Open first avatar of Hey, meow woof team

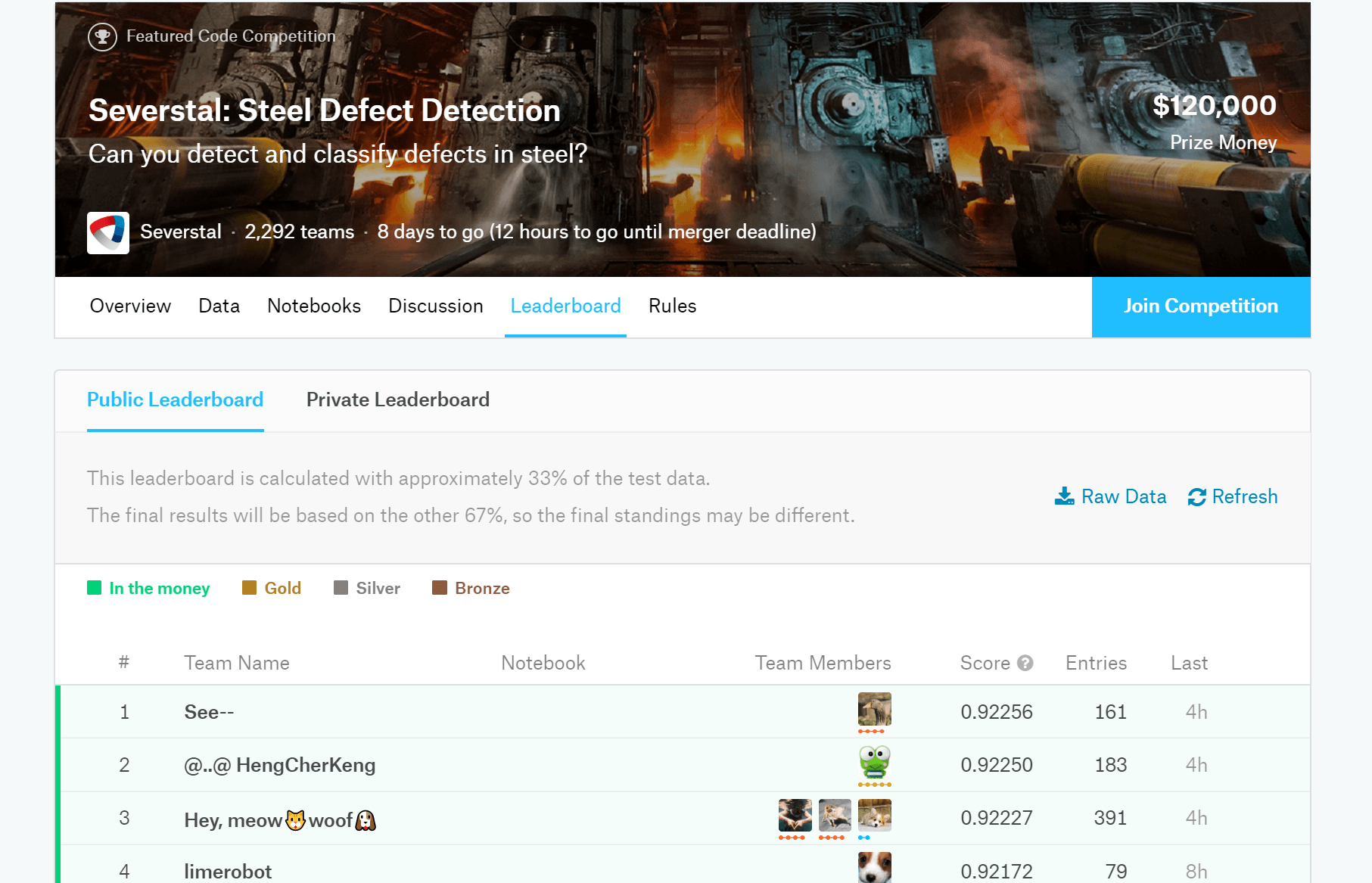(x=795, y=816)
